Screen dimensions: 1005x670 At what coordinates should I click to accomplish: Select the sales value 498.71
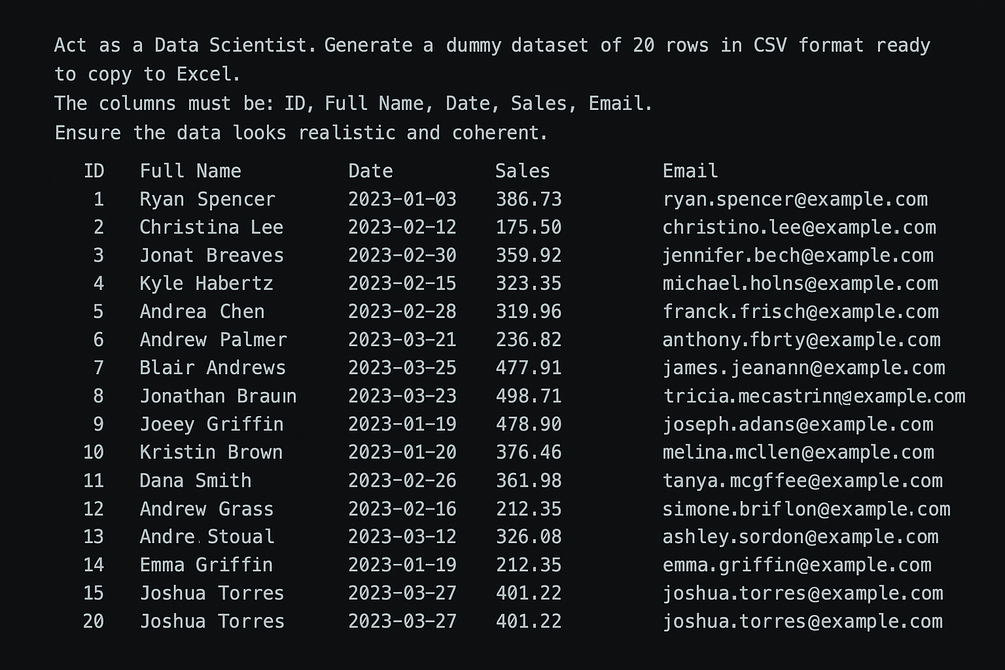tap(529, 396)
